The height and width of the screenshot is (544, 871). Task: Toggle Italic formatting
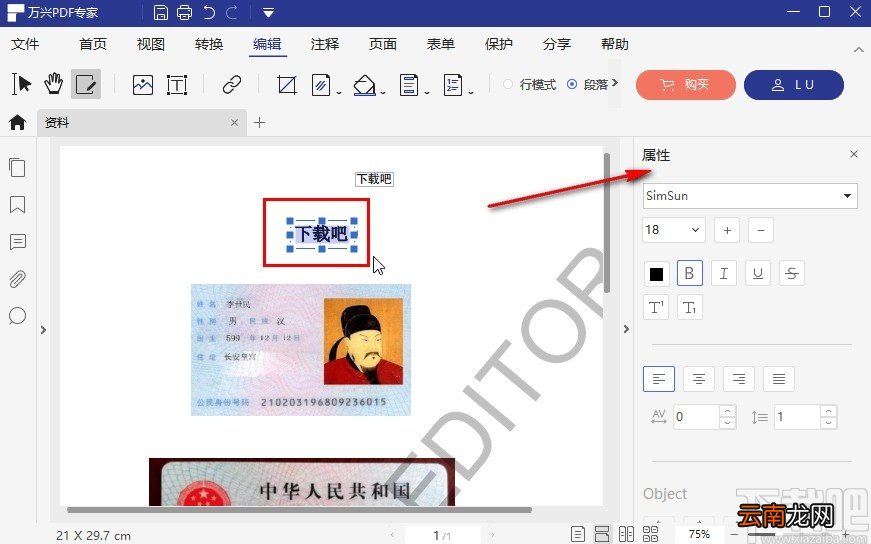click(x=724, y=273)
